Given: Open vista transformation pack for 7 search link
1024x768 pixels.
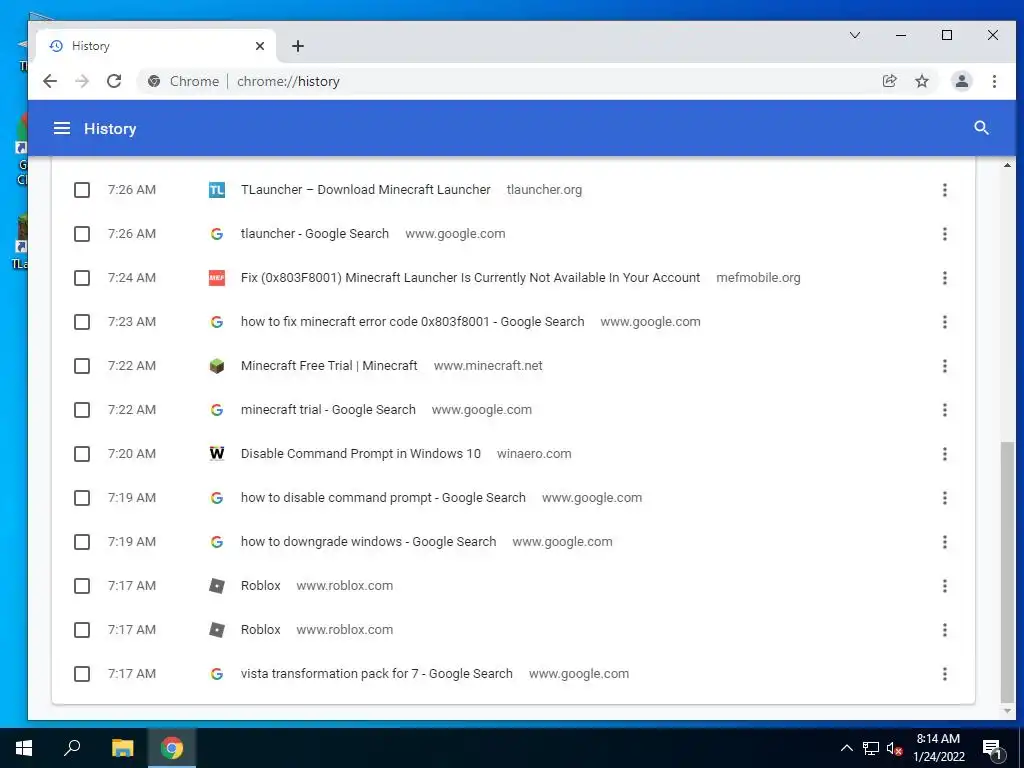Looking at the screenshot, I should (x=377, y=674).
